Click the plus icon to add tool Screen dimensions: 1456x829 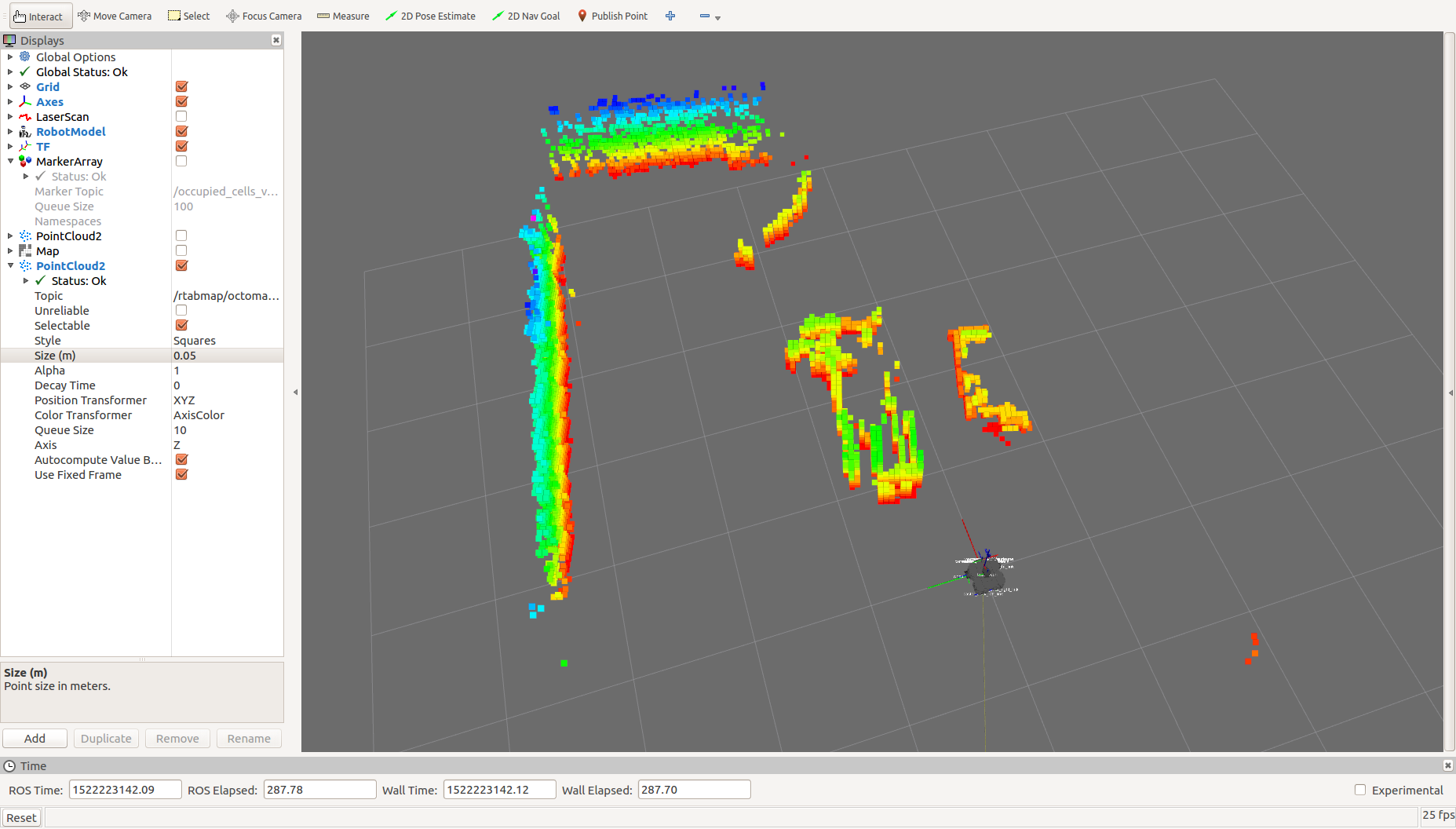click(670, 16)
